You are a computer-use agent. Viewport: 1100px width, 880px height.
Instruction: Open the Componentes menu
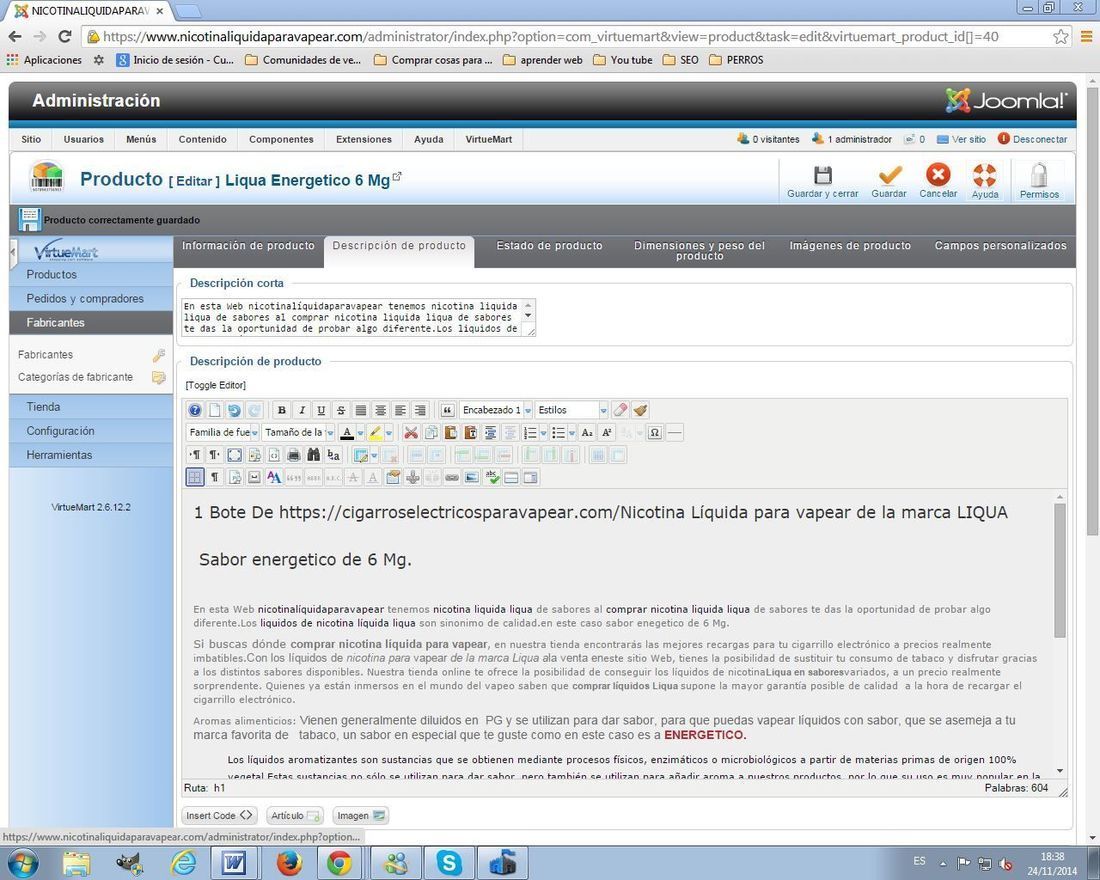(281, 139)
